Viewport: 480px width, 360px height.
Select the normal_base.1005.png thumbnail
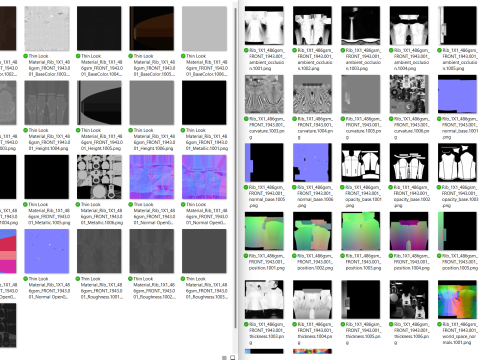(x=264, y=163)
